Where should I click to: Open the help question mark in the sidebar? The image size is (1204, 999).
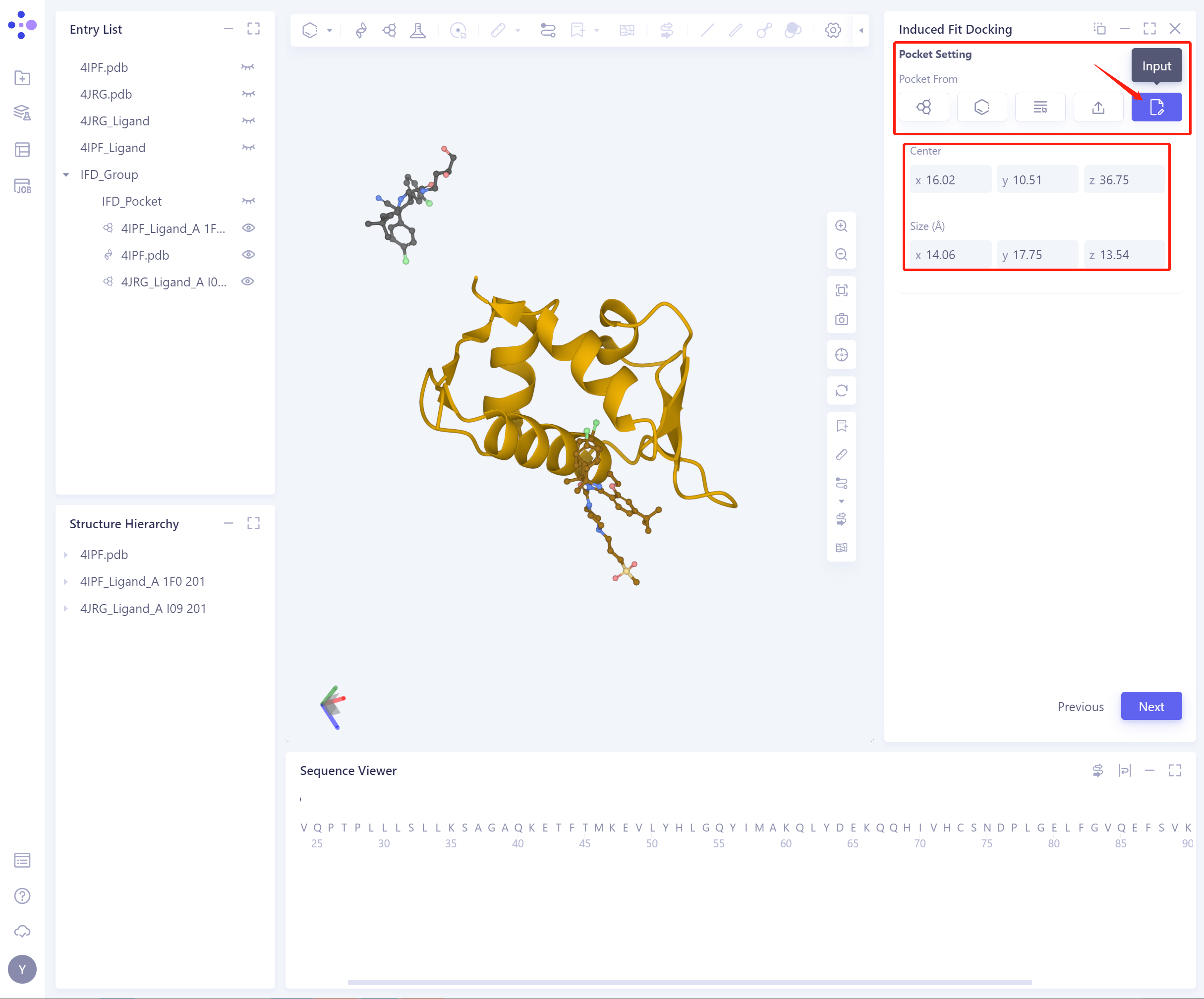pyautogui.click(x=22, y=896)
